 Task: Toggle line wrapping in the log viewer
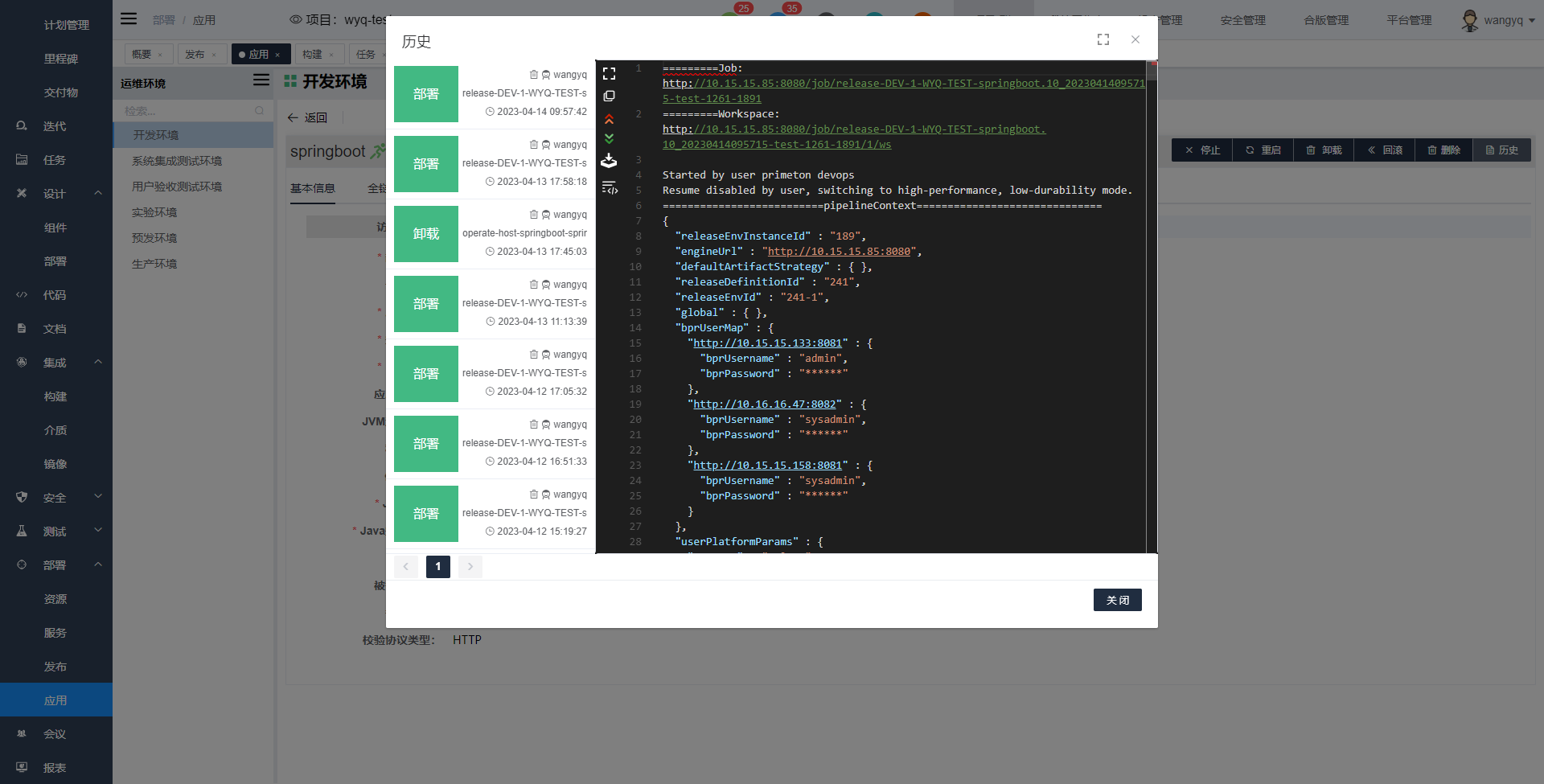609,187
